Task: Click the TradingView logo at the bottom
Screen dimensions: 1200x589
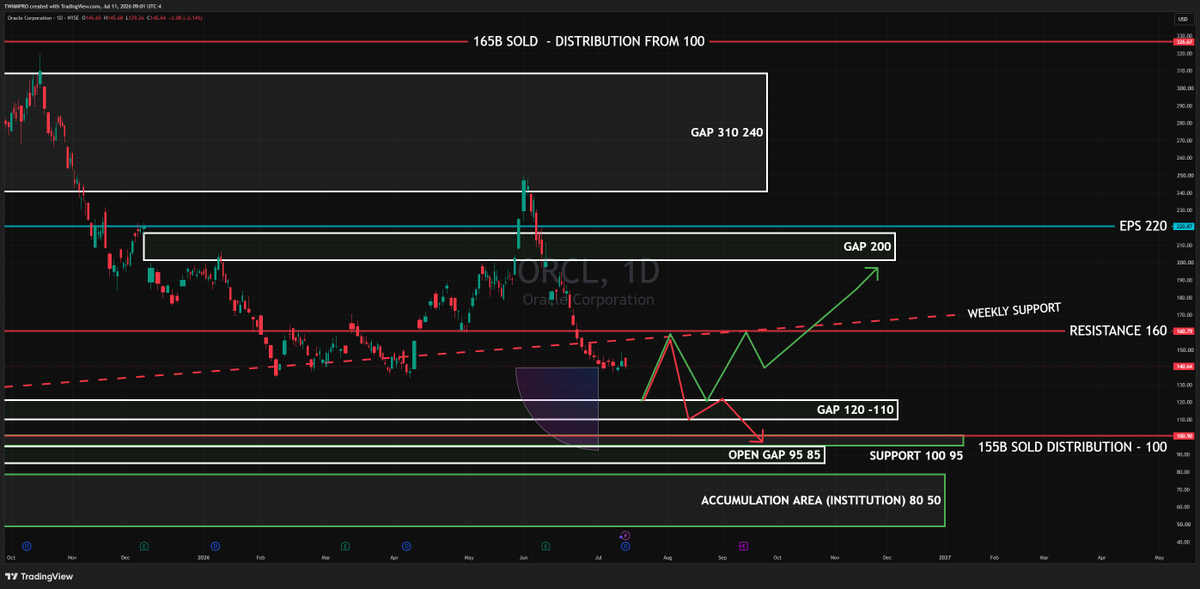Action: (x=40, y=577)
